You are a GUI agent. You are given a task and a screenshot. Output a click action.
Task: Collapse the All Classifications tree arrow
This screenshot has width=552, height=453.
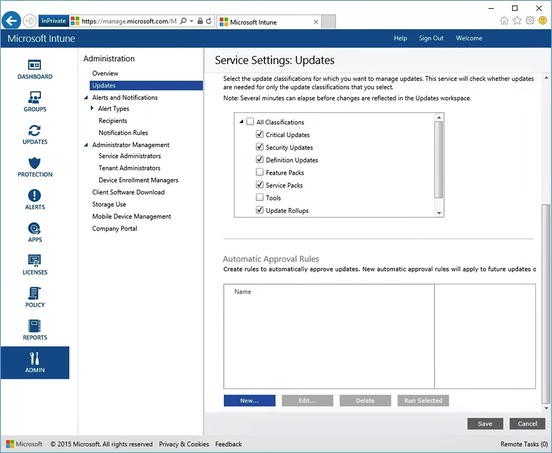(x=242, y=122)
